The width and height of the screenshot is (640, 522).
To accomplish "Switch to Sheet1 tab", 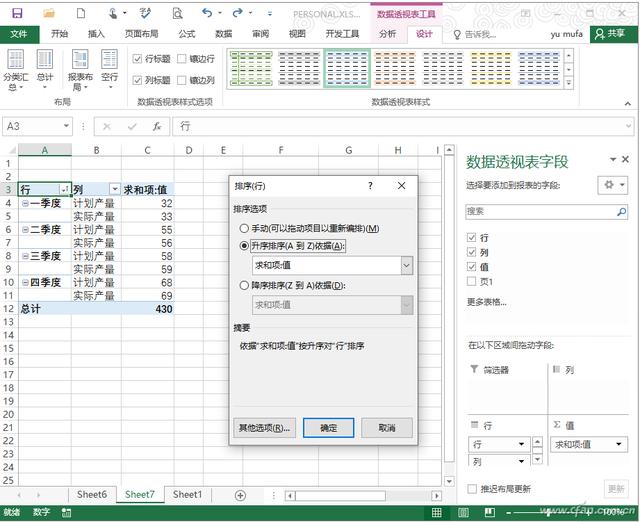I will (x=187, y=495).
